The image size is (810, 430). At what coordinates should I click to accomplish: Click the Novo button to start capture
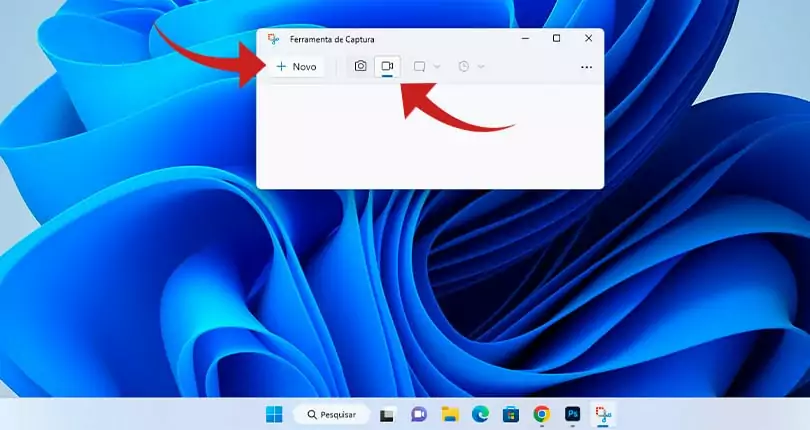pyautogui.click(x=297, y=67)
